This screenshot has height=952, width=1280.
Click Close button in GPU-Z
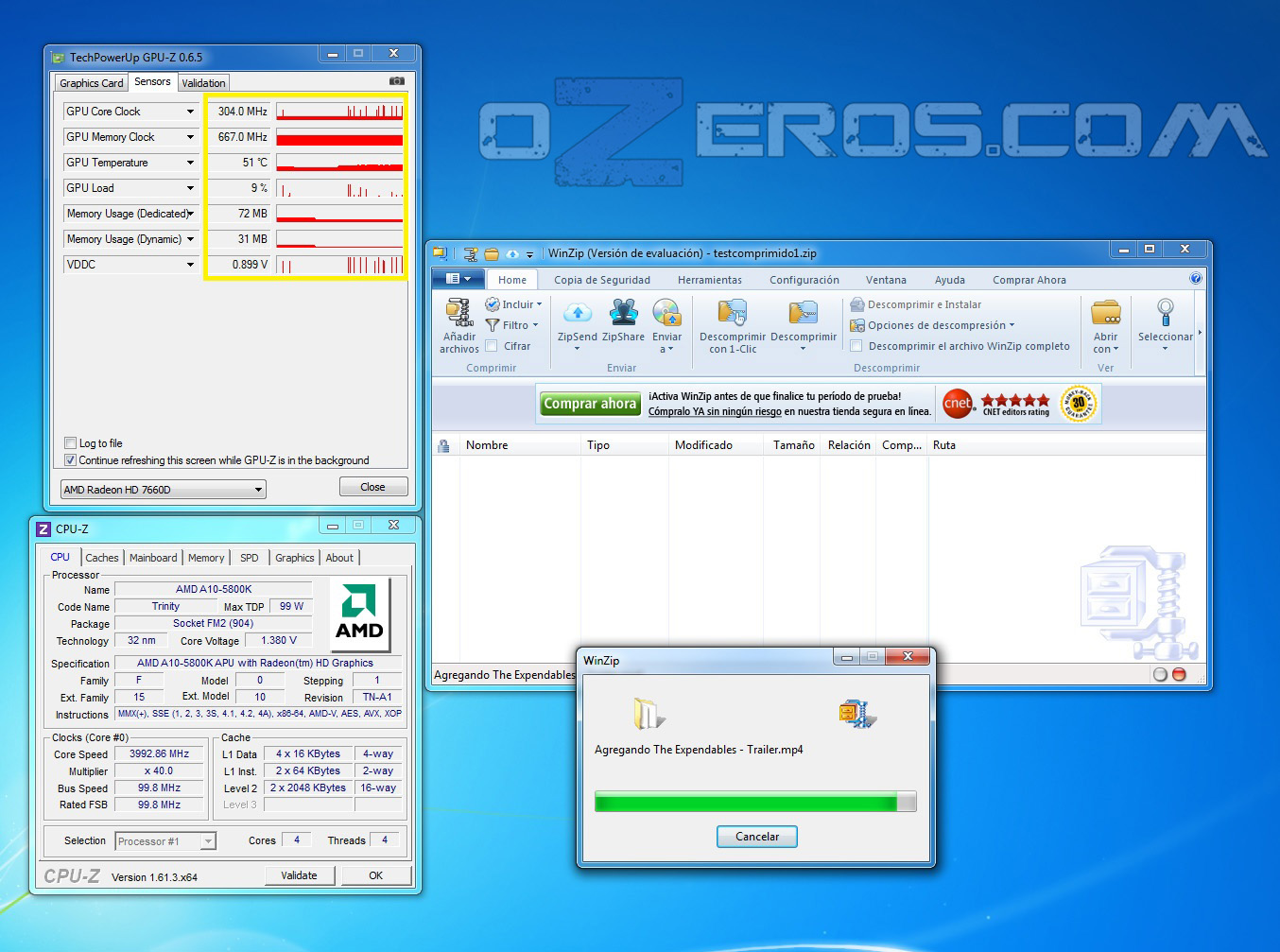[x=373, y=487]
